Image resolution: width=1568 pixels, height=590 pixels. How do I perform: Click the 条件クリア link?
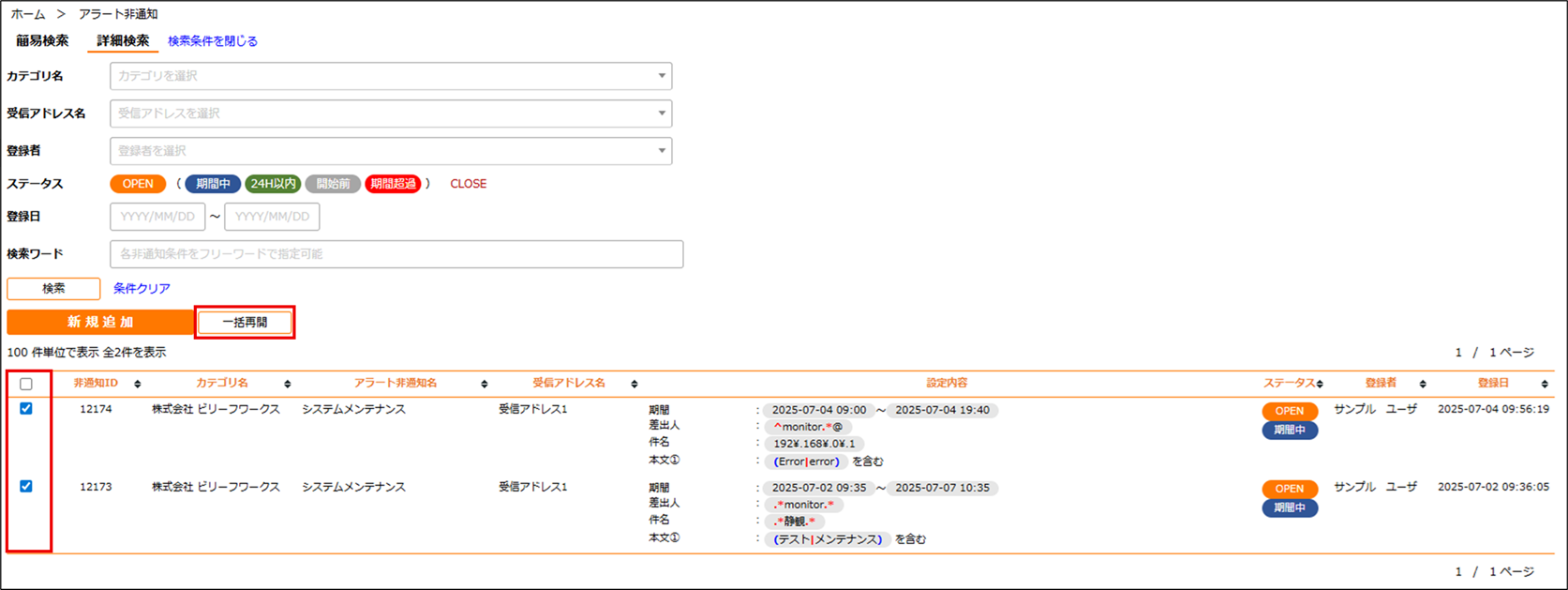coord(142,289)
